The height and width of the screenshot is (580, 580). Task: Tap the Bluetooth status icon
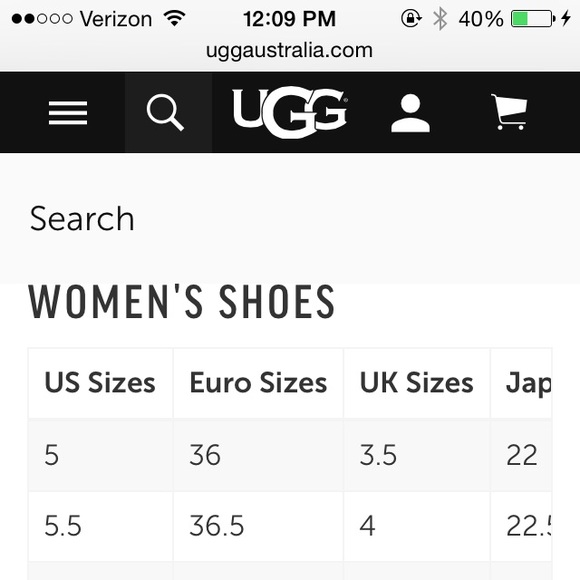click(x=440, y=18)
